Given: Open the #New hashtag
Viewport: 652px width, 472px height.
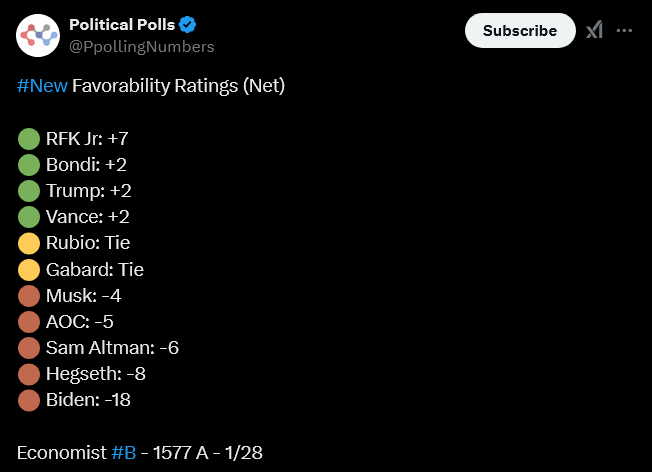Looking at the screenshot, I should [42, 86].
